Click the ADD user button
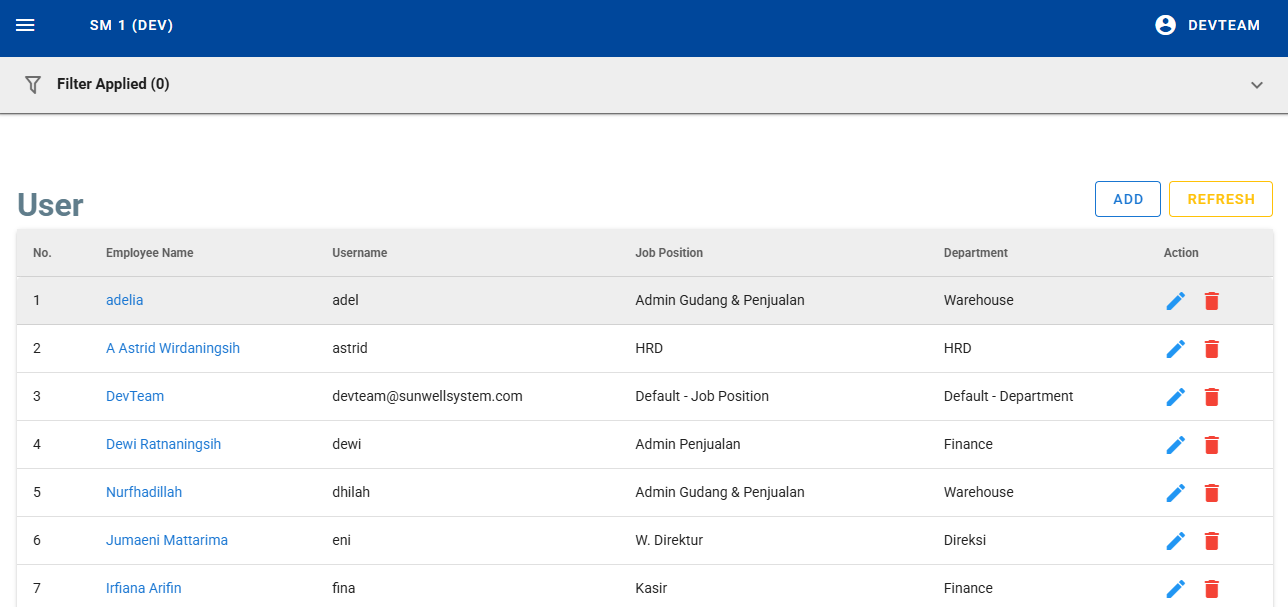Image resolution: width=1288 pixels, height=607 pixels. pos(1127,199)
